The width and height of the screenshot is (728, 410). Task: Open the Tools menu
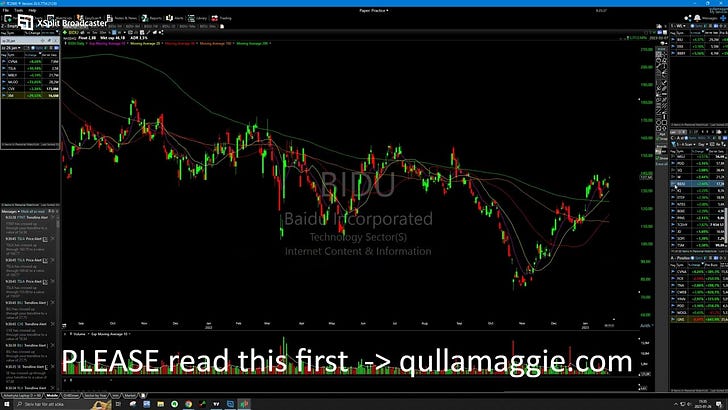[x=19, y=10]
